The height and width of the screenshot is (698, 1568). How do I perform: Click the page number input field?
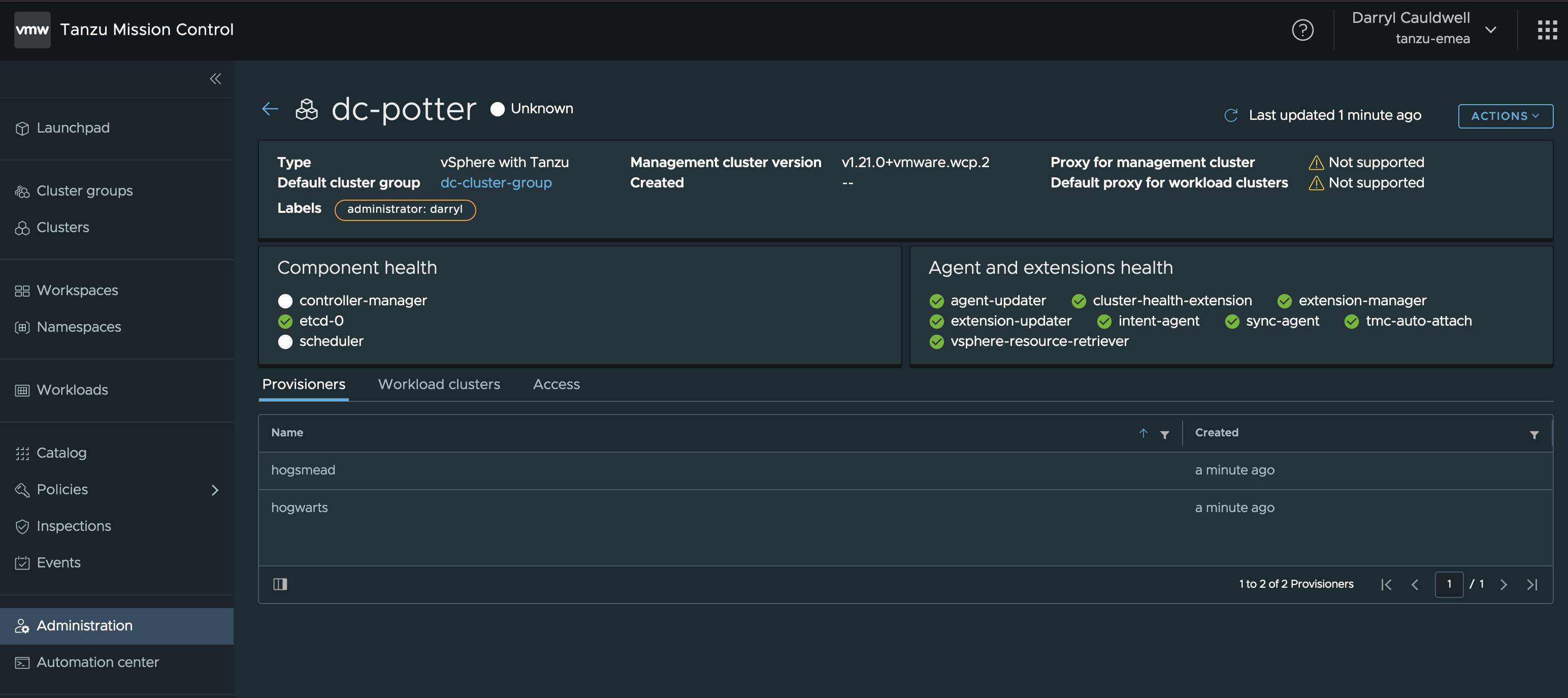pyautogui.click(x=1449, y=585)
